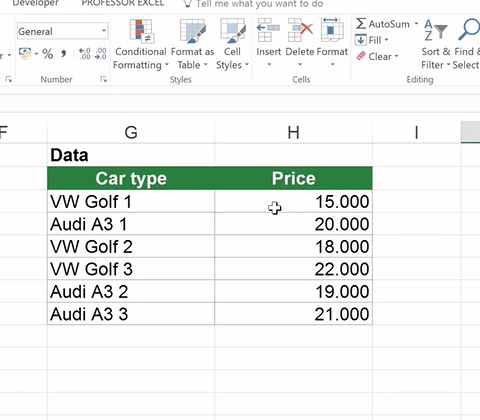Open Cell Styles gallery
This screenshot has width=480, height=420.
tap(232, 44)
